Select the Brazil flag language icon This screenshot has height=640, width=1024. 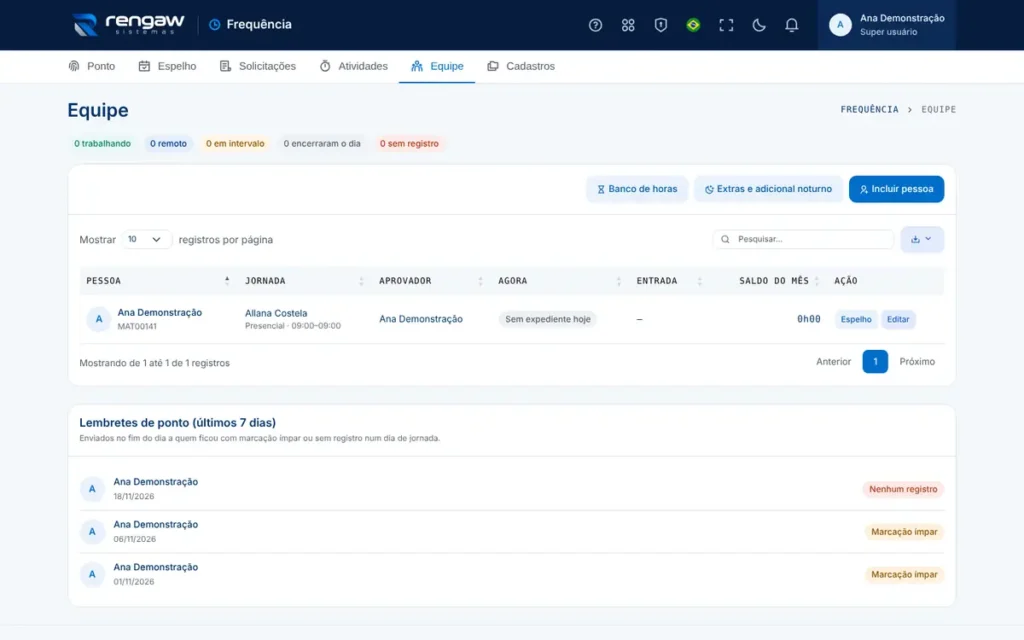pyautogui.click(x=693, y=25)
